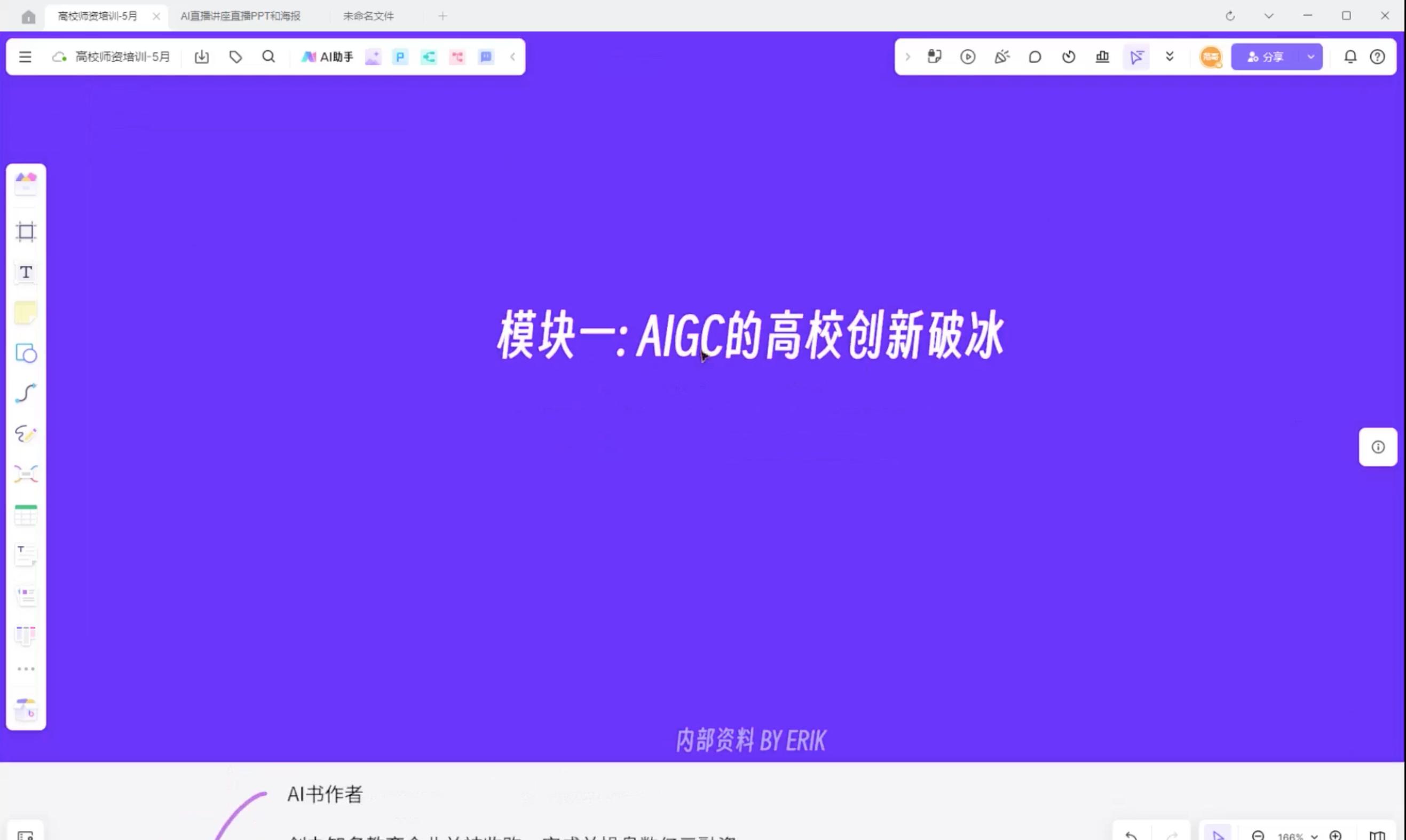Screen dimensions: 1406x840
Task: Pick the yellow sticky note tool
Action: pos(26,312)
